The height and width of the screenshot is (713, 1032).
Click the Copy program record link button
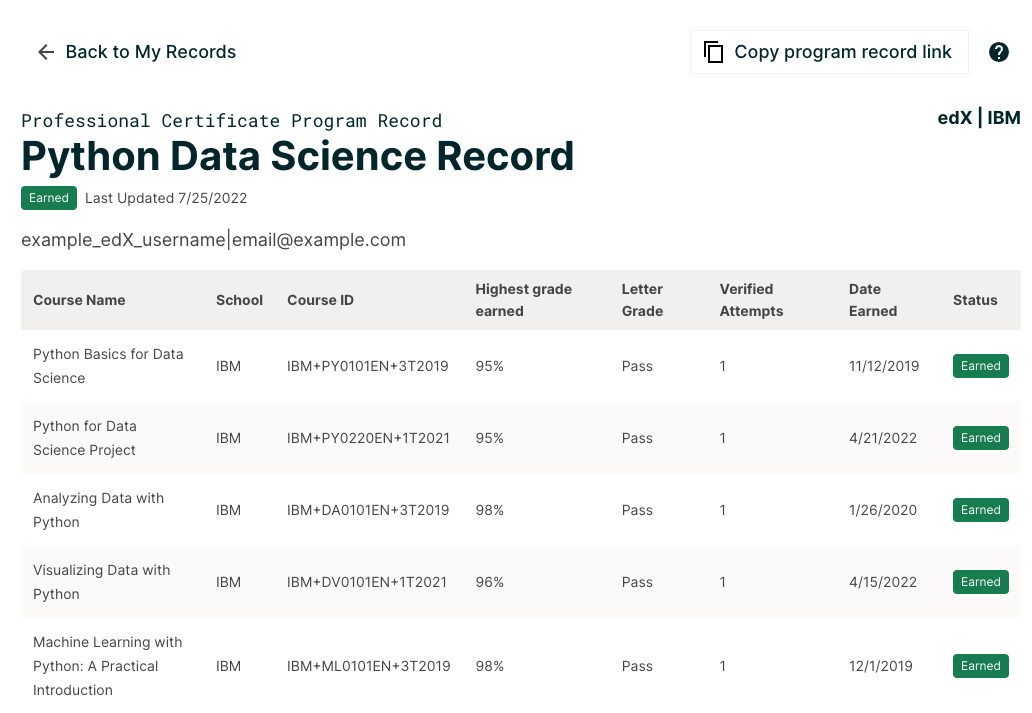tap(828, 51)
